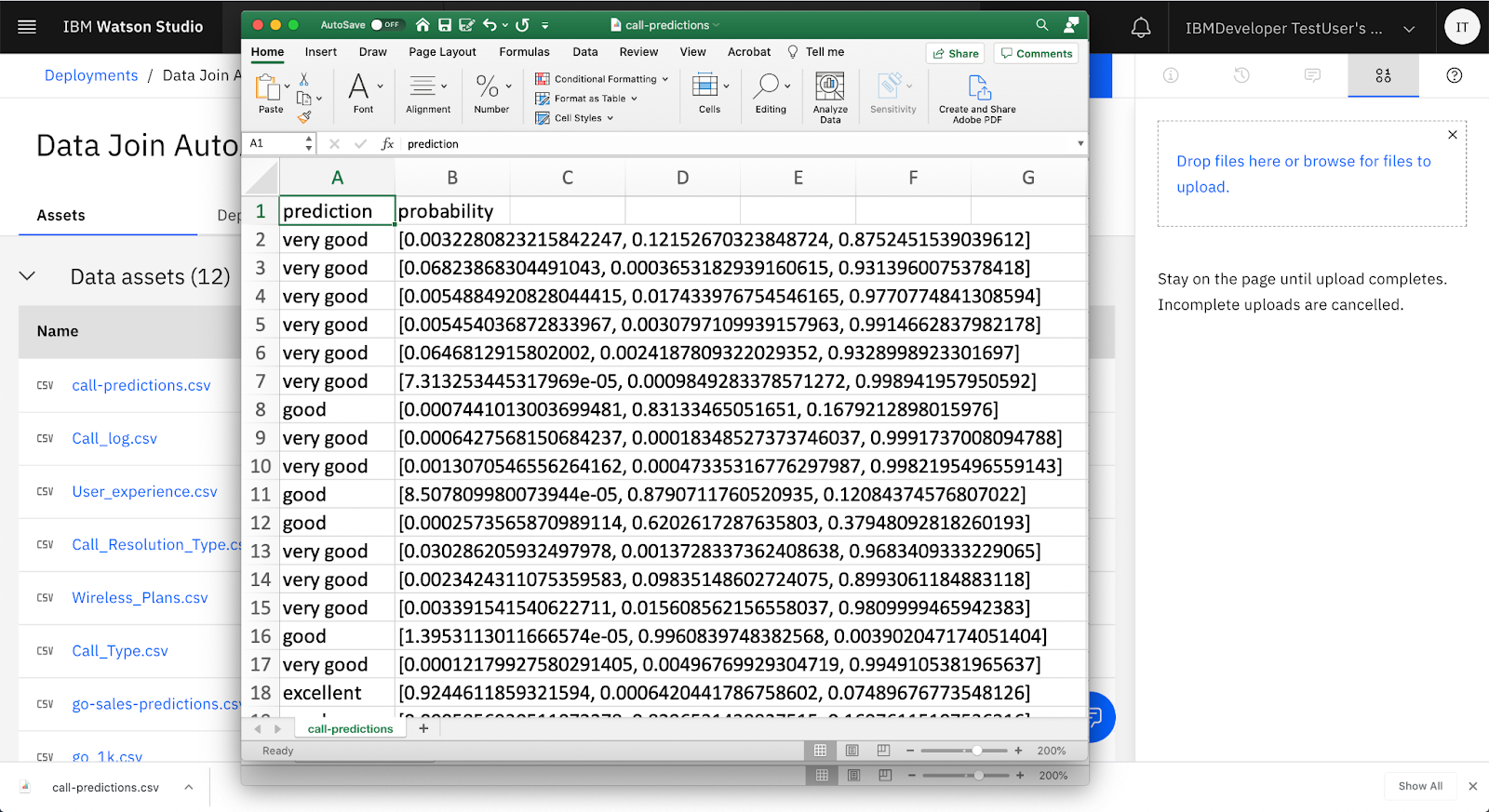Click the Deployments breadcrumb link
Viewport: 1489px width, 812px height.
(91, 75)
